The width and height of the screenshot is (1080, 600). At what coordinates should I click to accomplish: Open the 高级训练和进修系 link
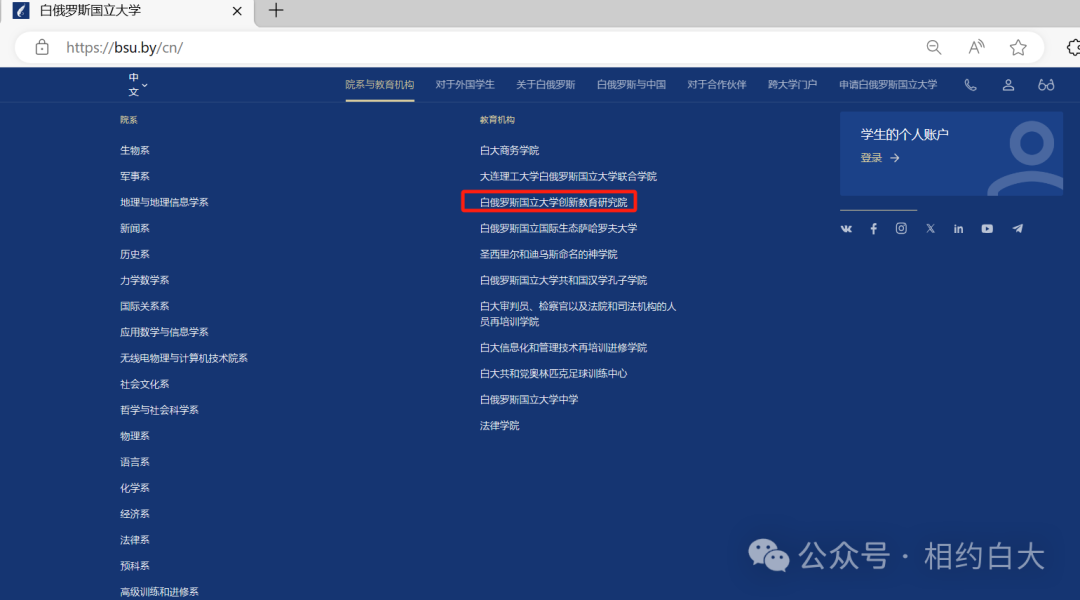click(x=159, y=592)
